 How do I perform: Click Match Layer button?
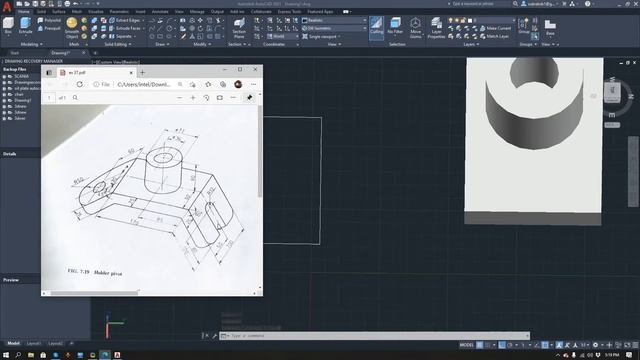point(494,36)
